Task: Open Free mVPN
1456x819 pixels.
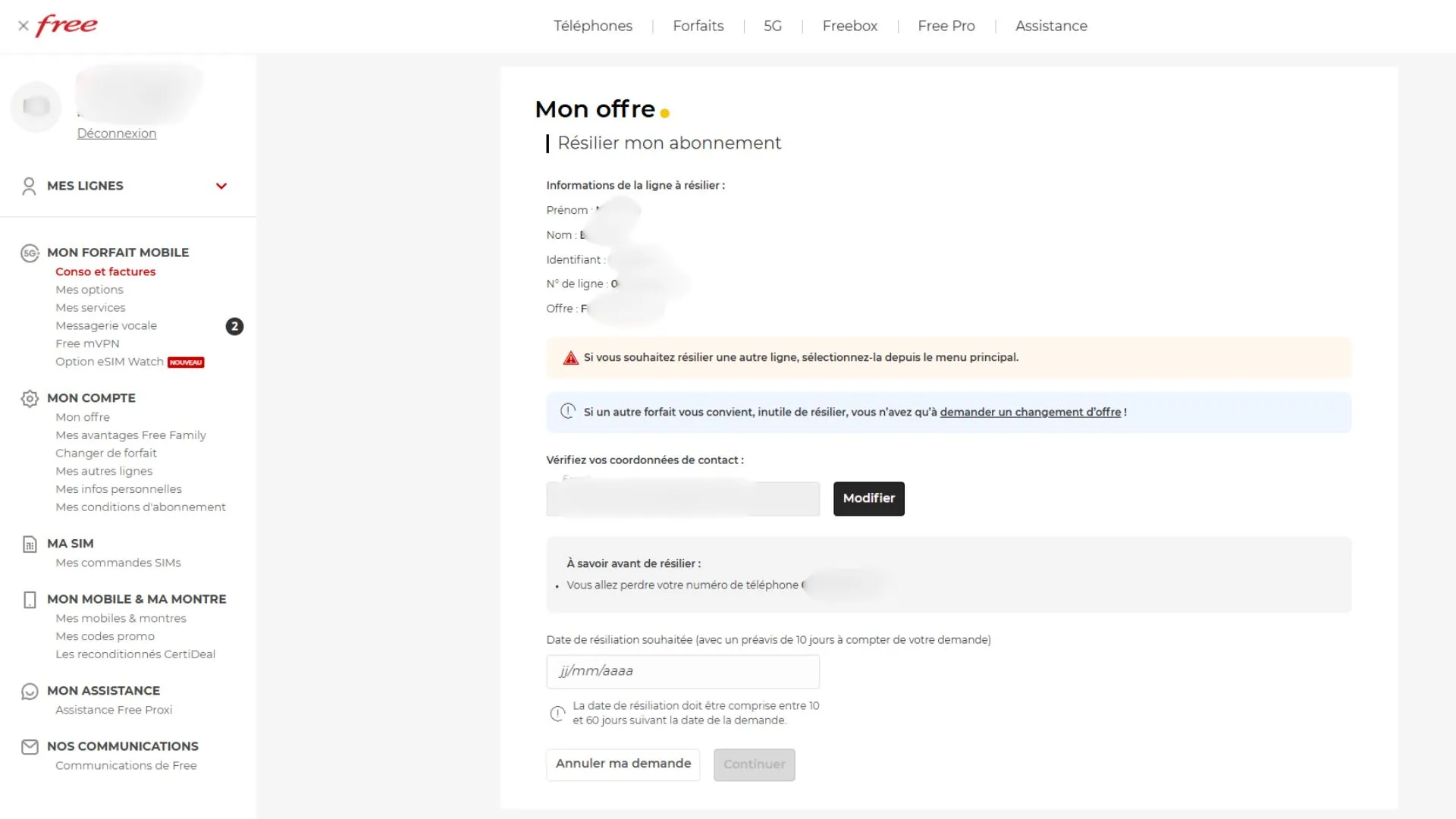Action: point(87,344)
